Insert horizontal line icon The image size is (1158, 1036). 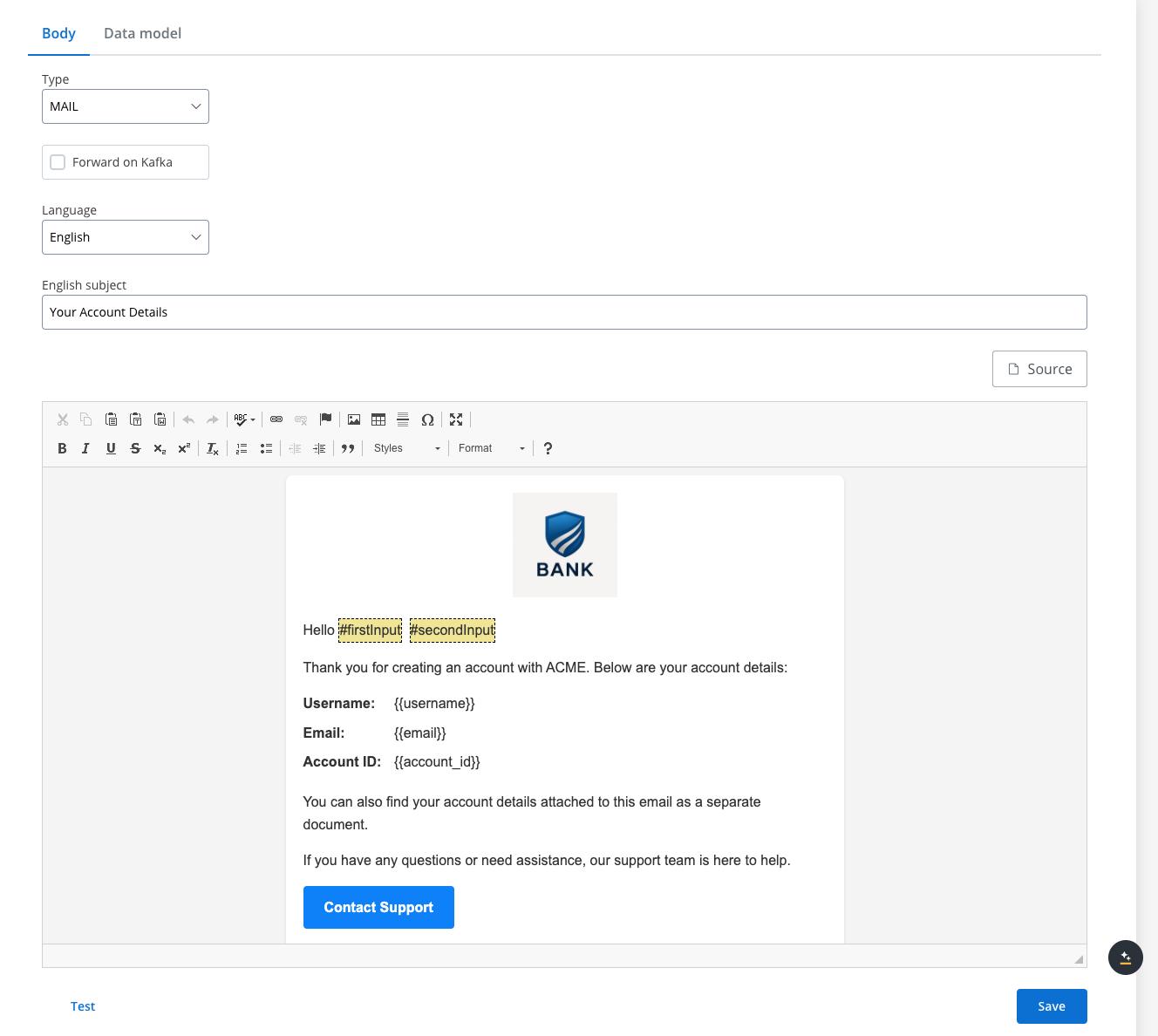pos(403,419)
